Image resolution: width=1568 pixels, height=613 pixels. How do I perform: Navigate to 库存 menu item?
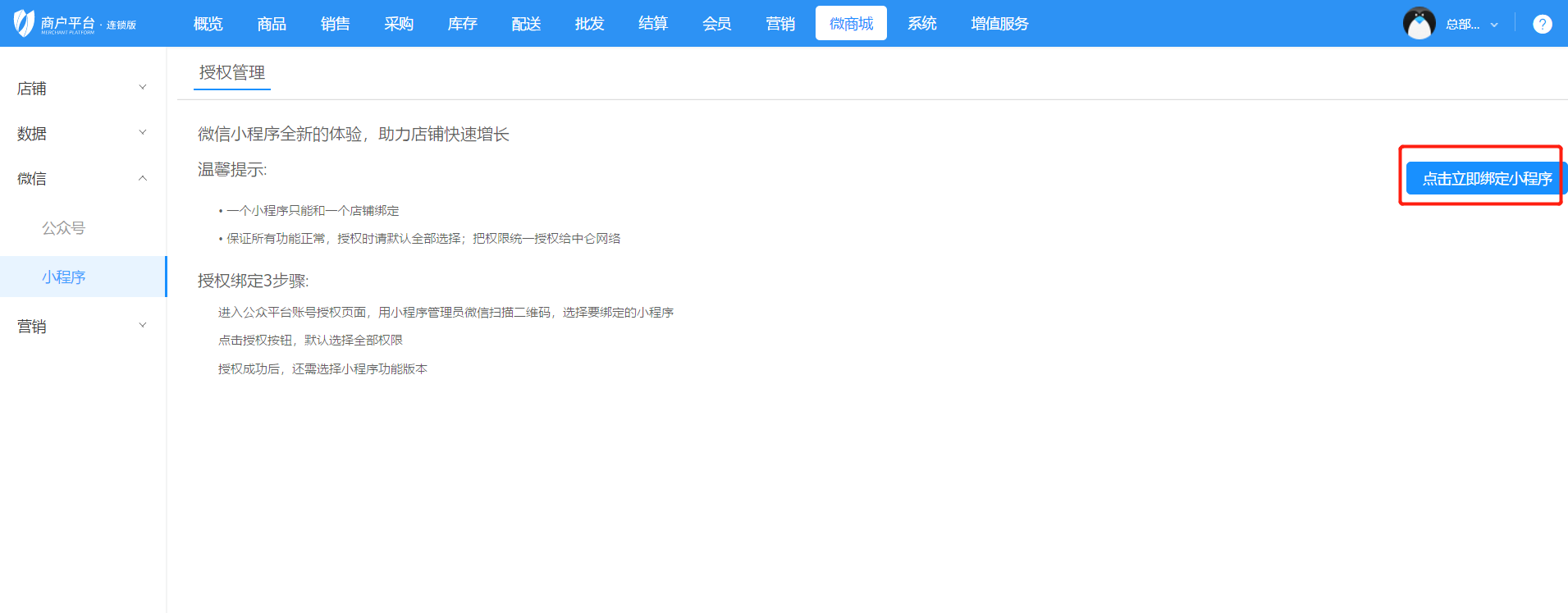point(462,24)
